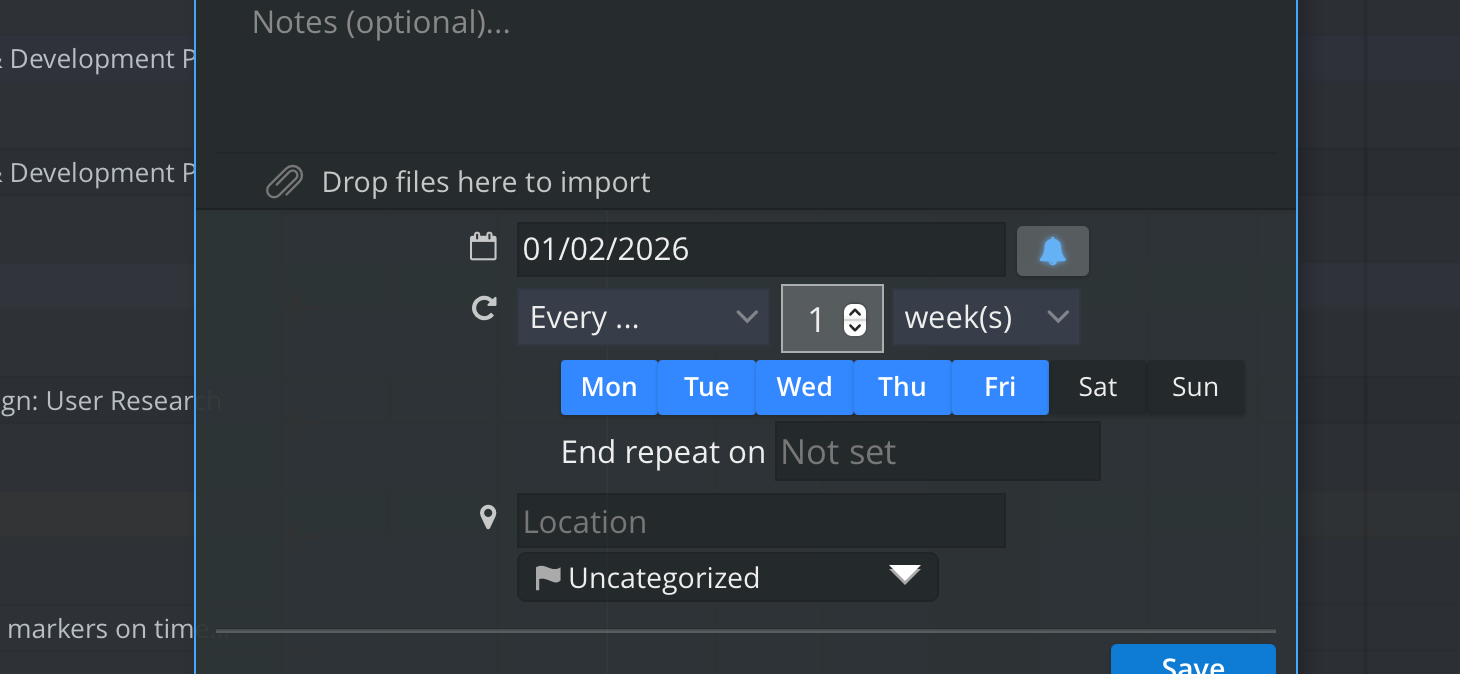Screen dimensions: 1460x674
Task: Disable Friday in the repeat days
Action: tap(1000, 387)
